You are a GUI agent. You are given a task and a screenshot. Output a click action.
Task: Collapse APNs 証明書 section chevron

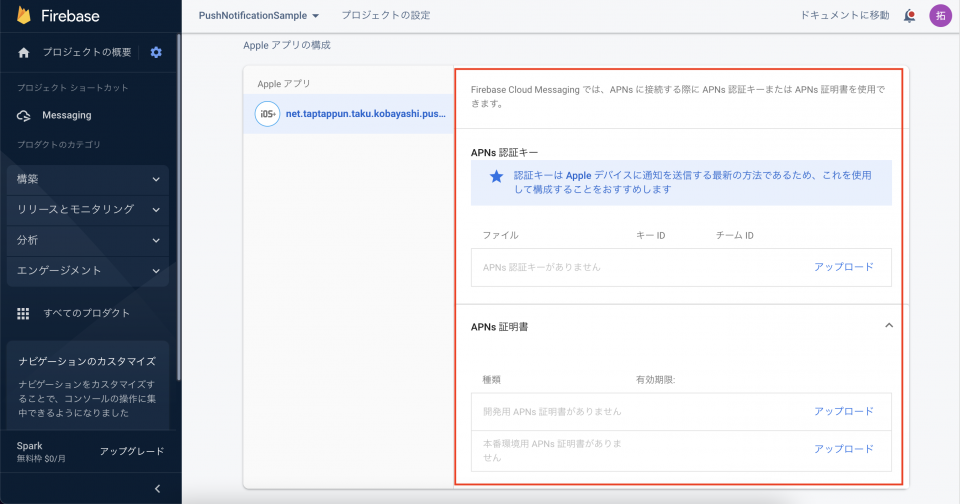coord(889,326)
